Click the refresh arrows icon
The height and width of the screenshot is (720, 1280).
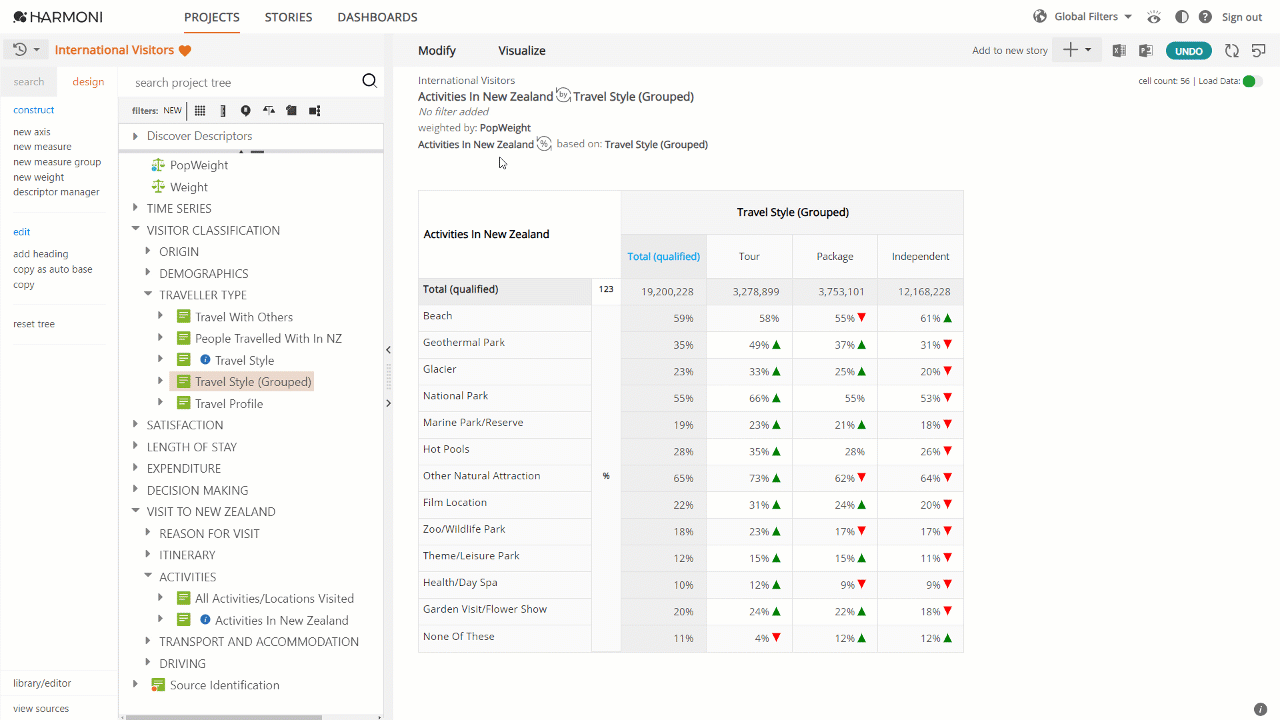pos(1232,51)
